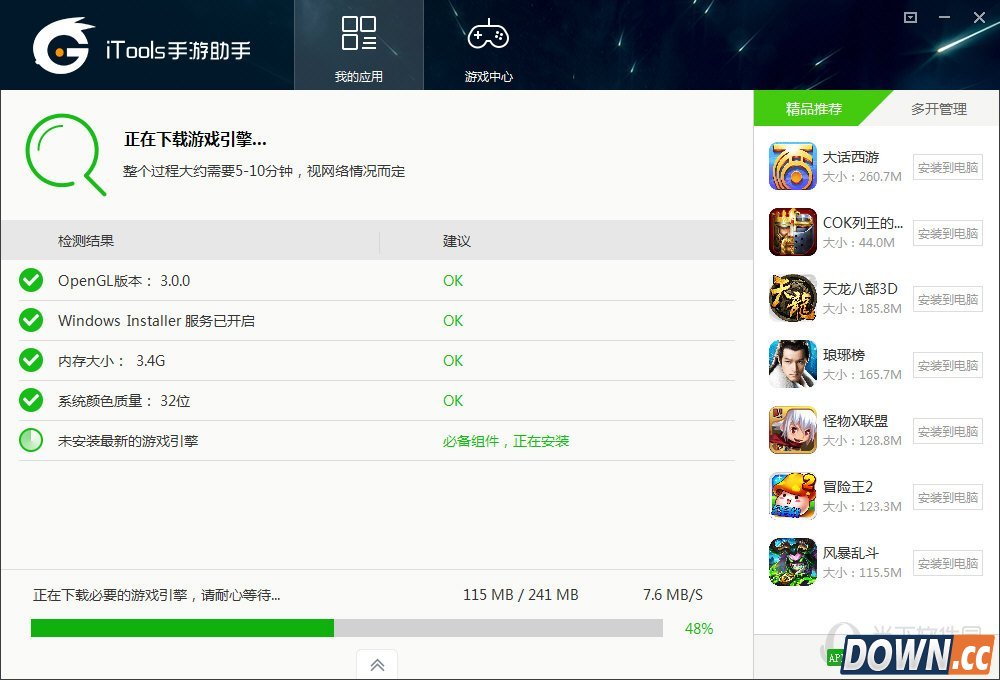Install 大话西游 to computer
Image resolution: width=1000 pixels, height=680 pixels.
point(948,168)
